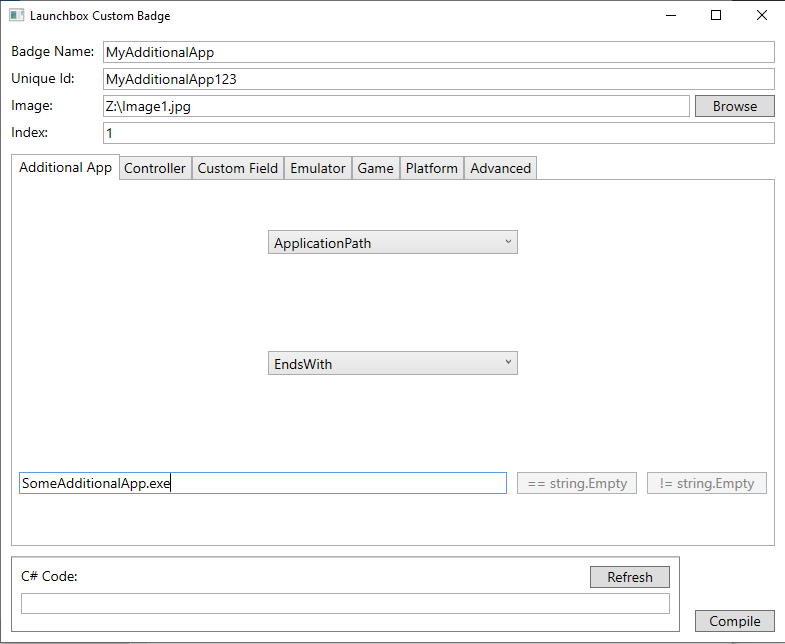This screenshot has width=785, height=644.
Task: Click the Badge Name label
Action: pos(53,52)
